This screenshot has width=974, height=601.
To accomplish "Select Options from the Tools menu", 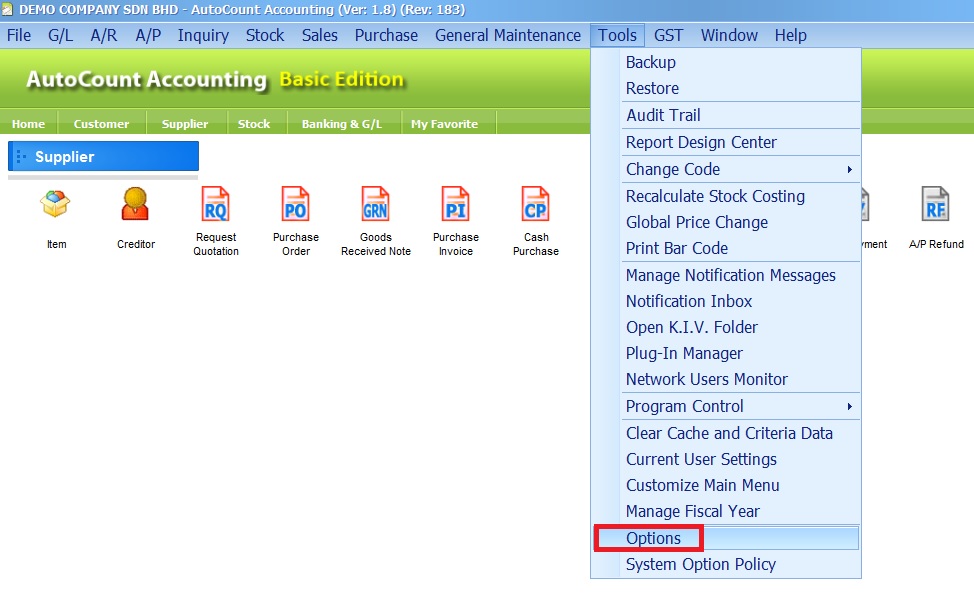I will 653,538.
